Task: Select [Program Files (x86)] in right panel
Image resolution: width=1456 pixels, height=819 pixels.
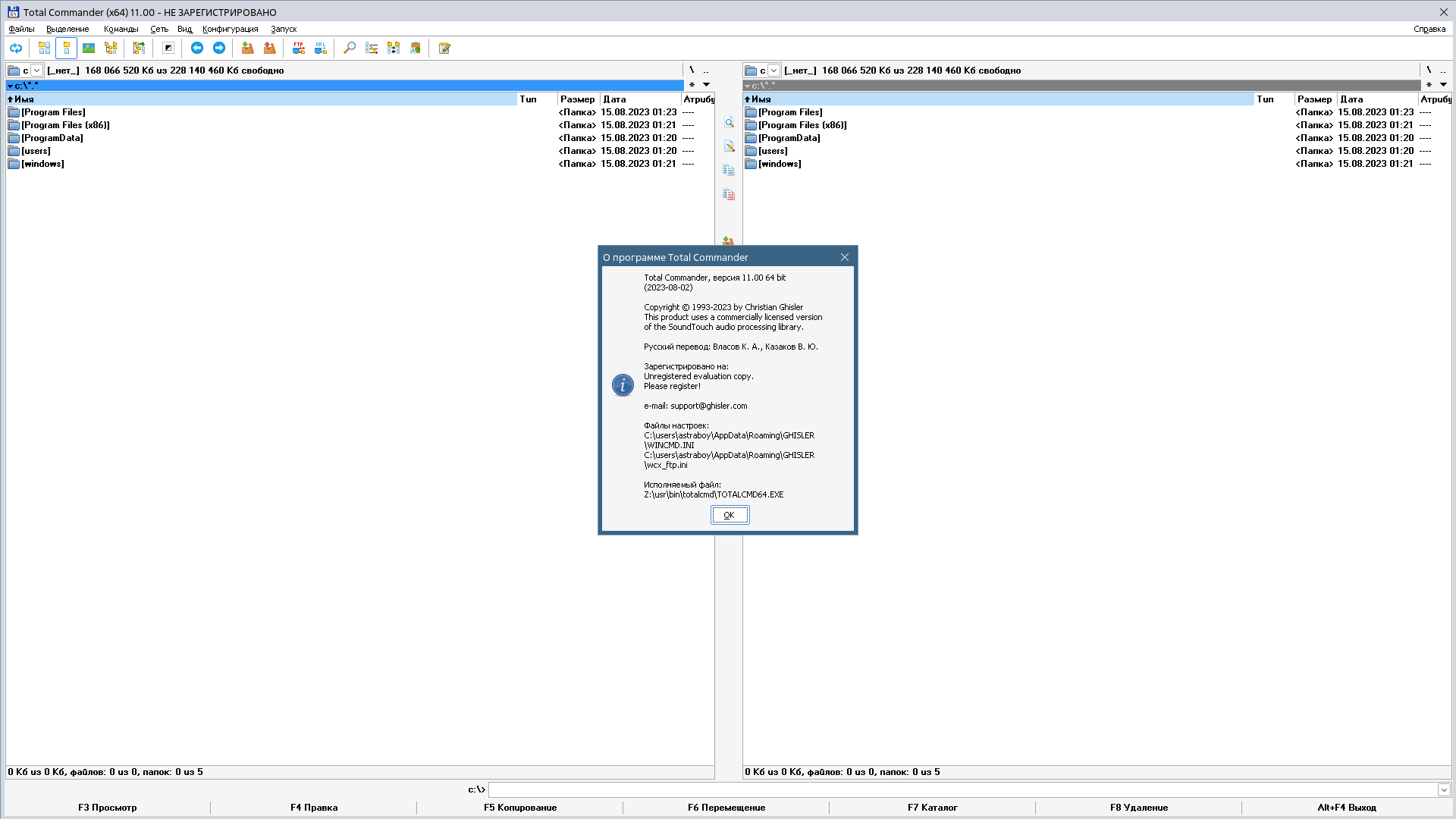Action: pyautogui.click(x=802, y=125)
